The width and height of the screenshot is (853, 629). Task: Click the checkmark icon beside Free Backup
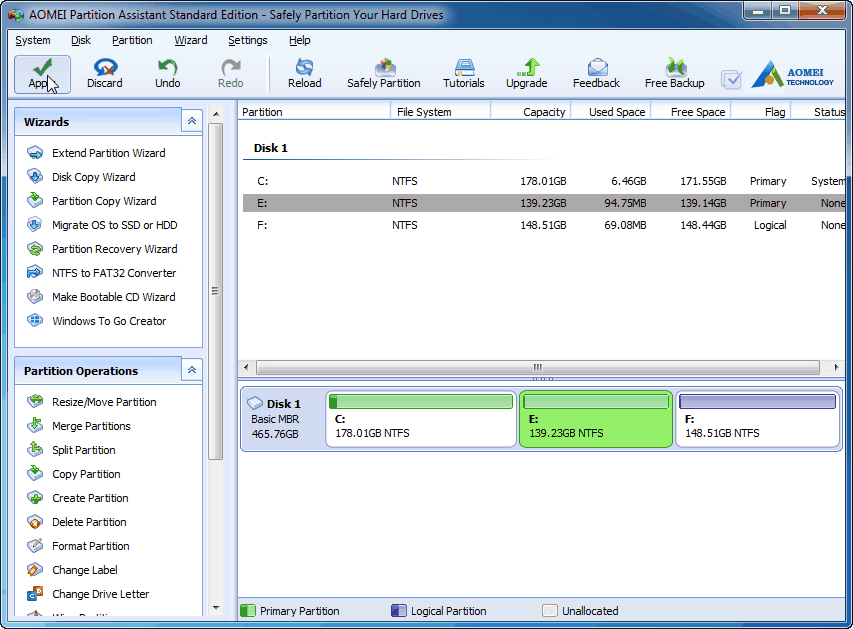(731, 79)
